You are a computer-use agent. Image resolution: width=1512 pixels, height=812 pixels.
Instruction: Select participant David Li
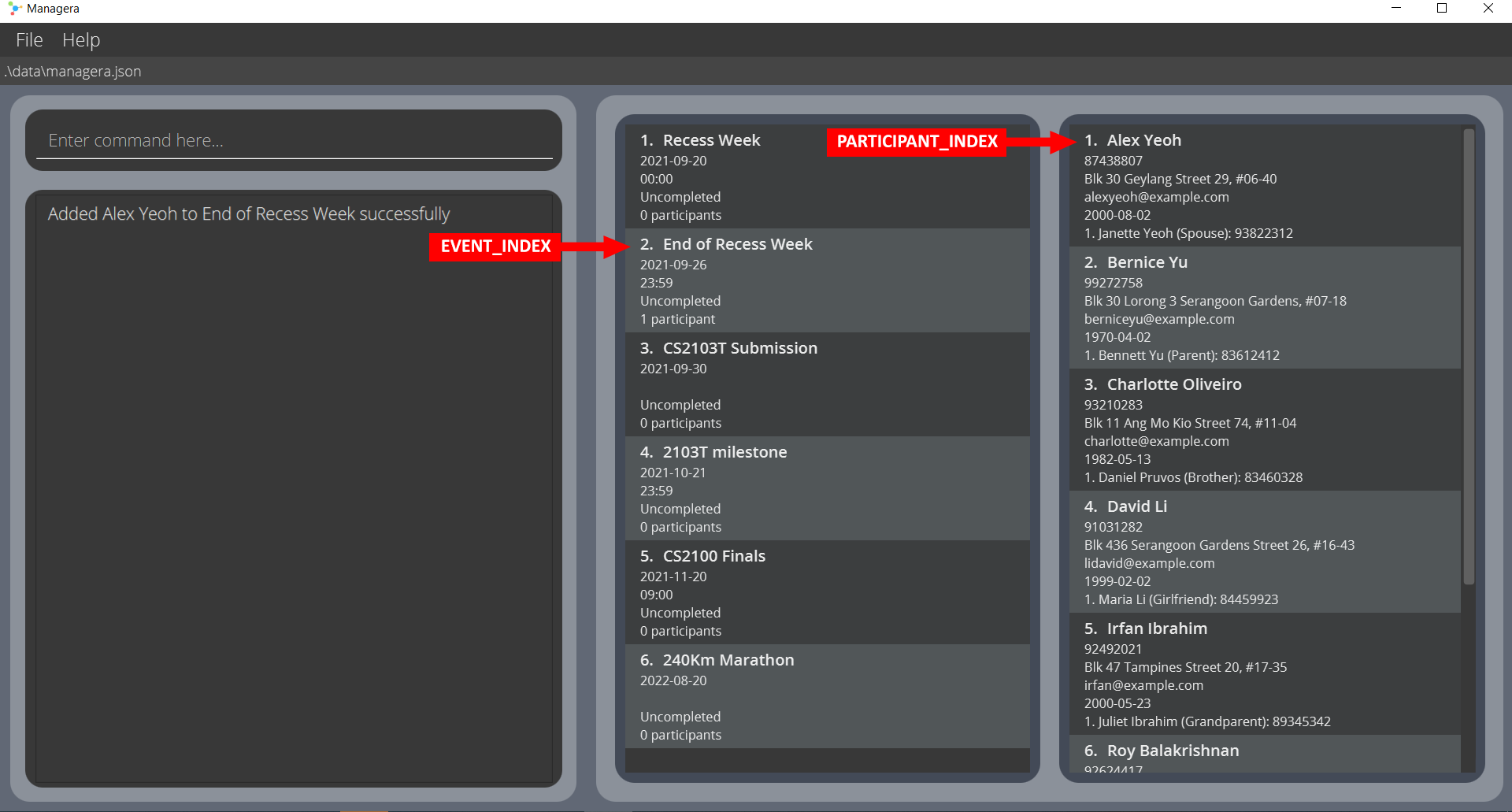(1265, 551)
